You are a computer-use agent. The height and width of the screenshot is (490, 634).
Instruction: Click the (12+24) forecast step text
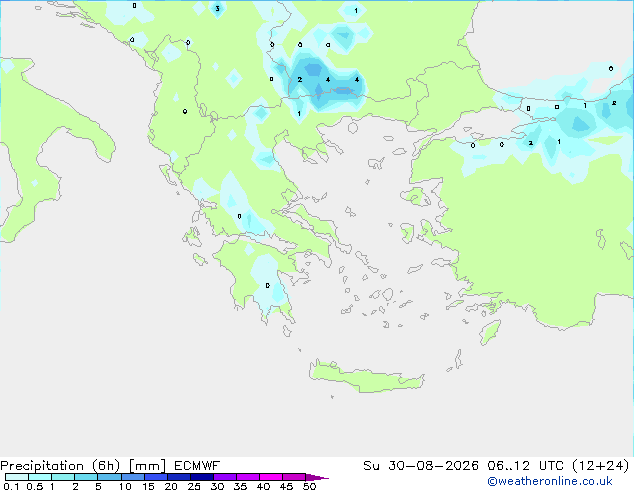[601, 466]
